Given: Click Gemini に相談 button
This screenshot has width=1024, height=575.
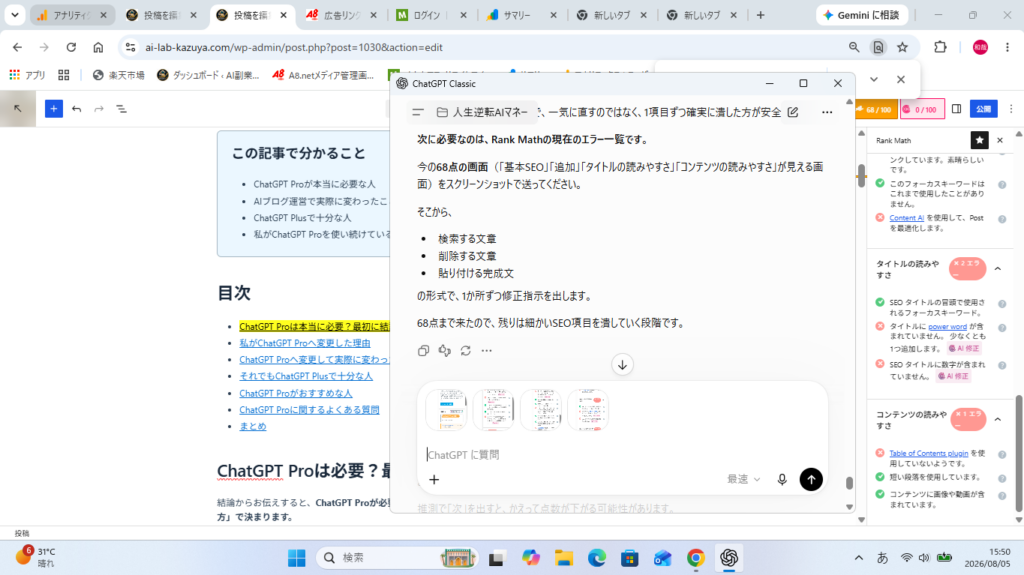Looking at the screenshot, I should click(862, 15).
